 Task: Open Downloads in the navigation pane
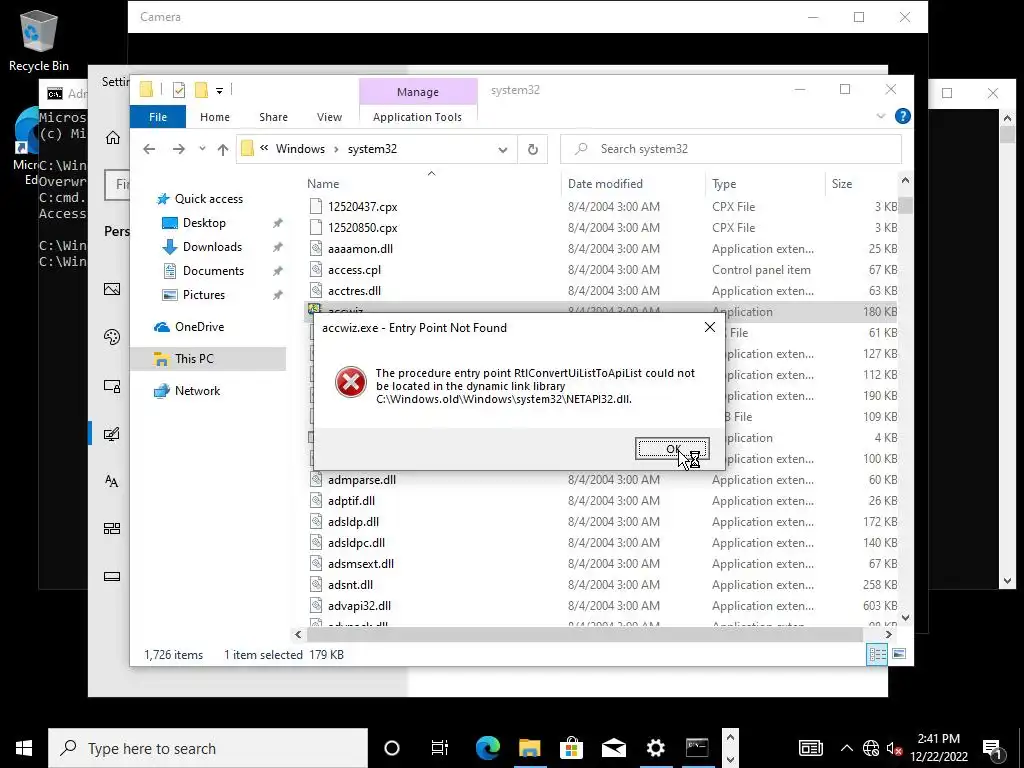[212, 247]
